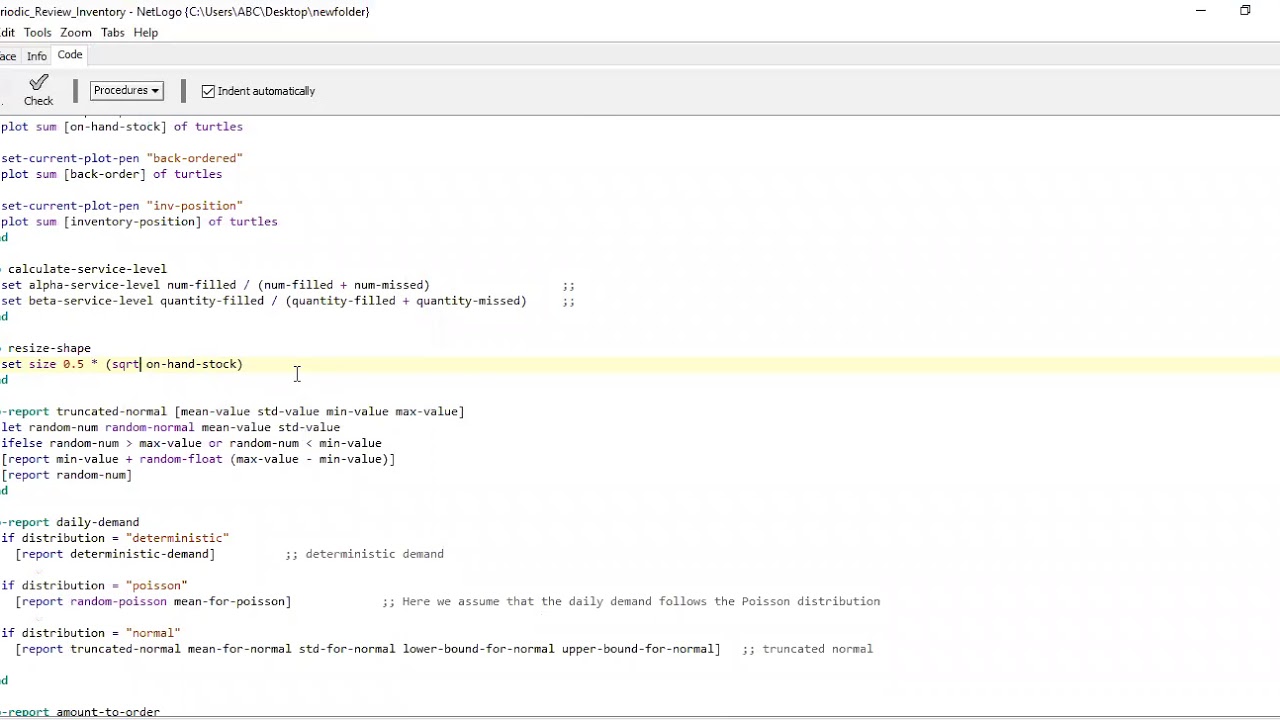Open the Tools menu
This screenshot has height=720, width=1280.
[x=37, y=33]
